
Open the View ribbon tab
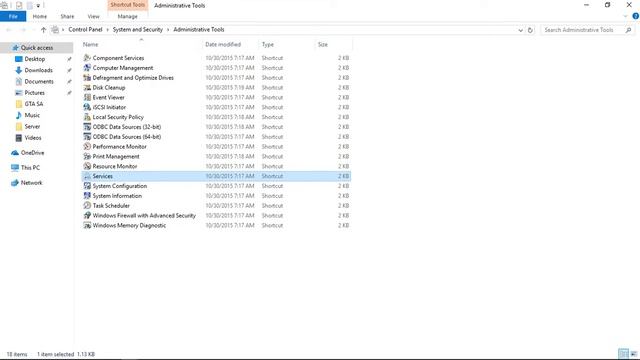(x=93, y=16)
